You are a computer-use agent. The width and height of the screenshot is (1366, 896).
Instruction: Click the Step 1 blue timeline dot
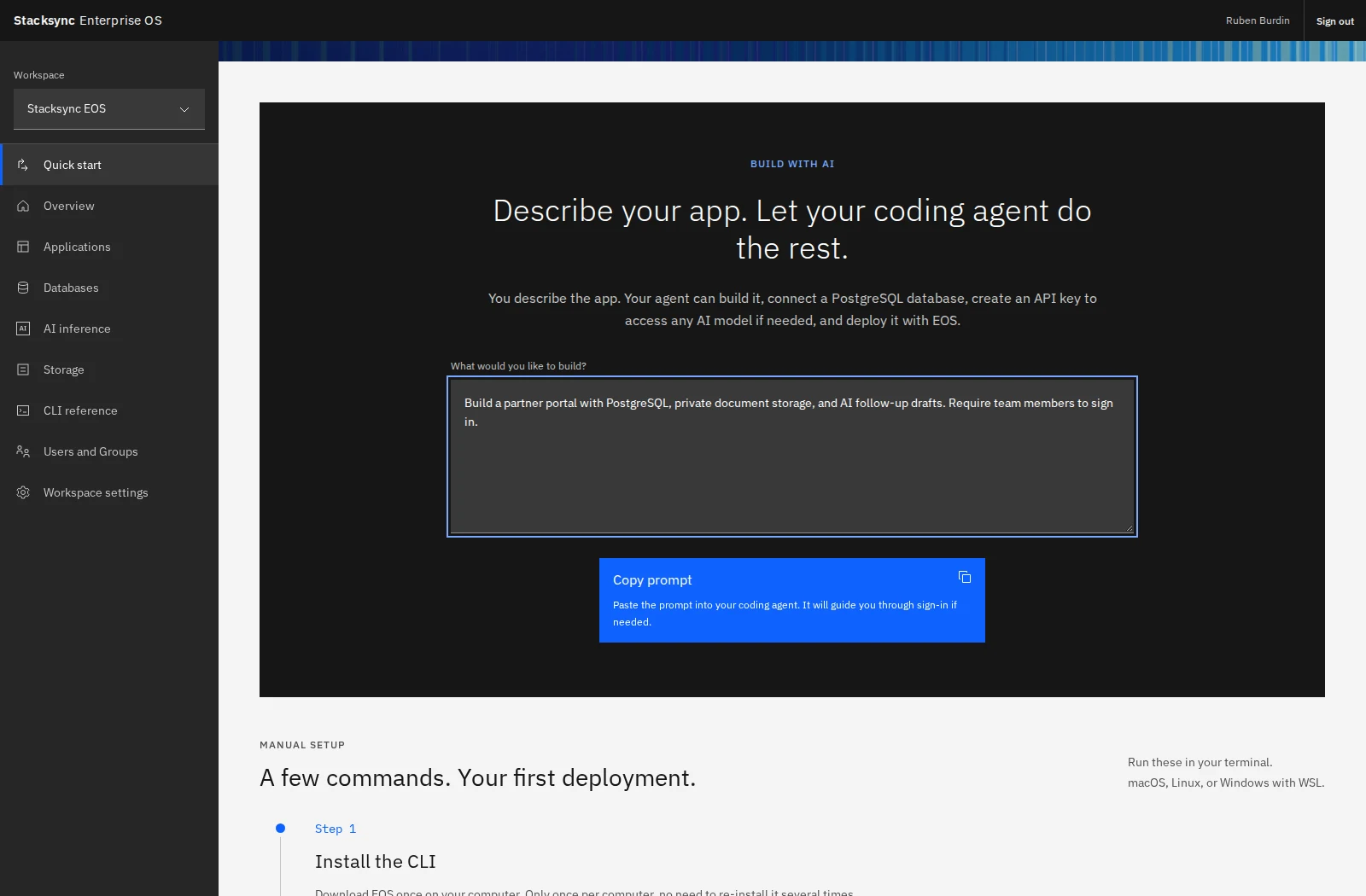(280, 828)
